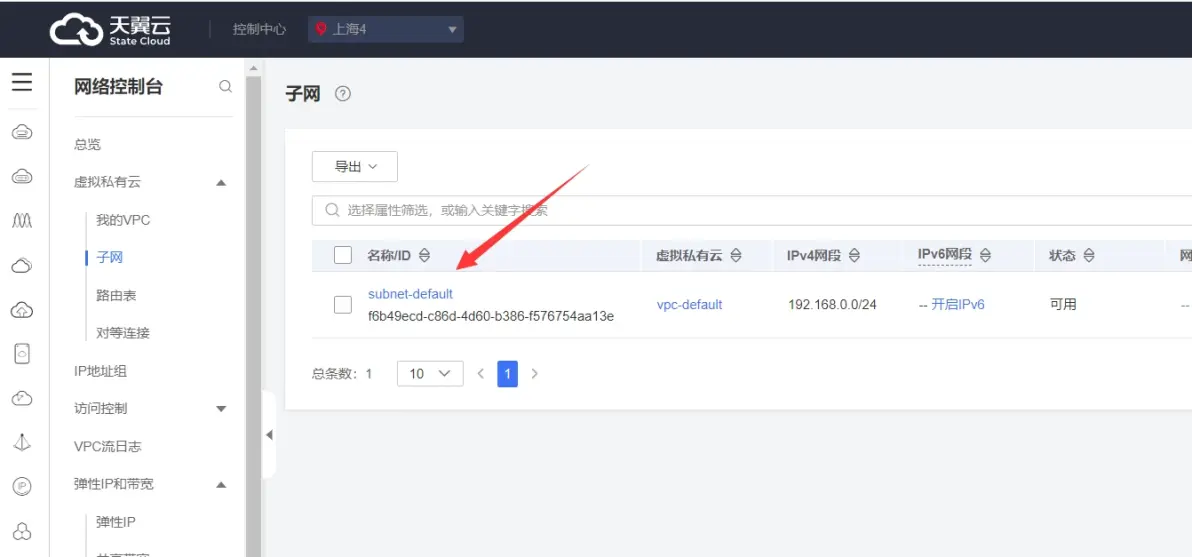Collapse the 弹性IP和带宽 menu section
This screenshot has height=557, width=1192.
tap(221, 484)
